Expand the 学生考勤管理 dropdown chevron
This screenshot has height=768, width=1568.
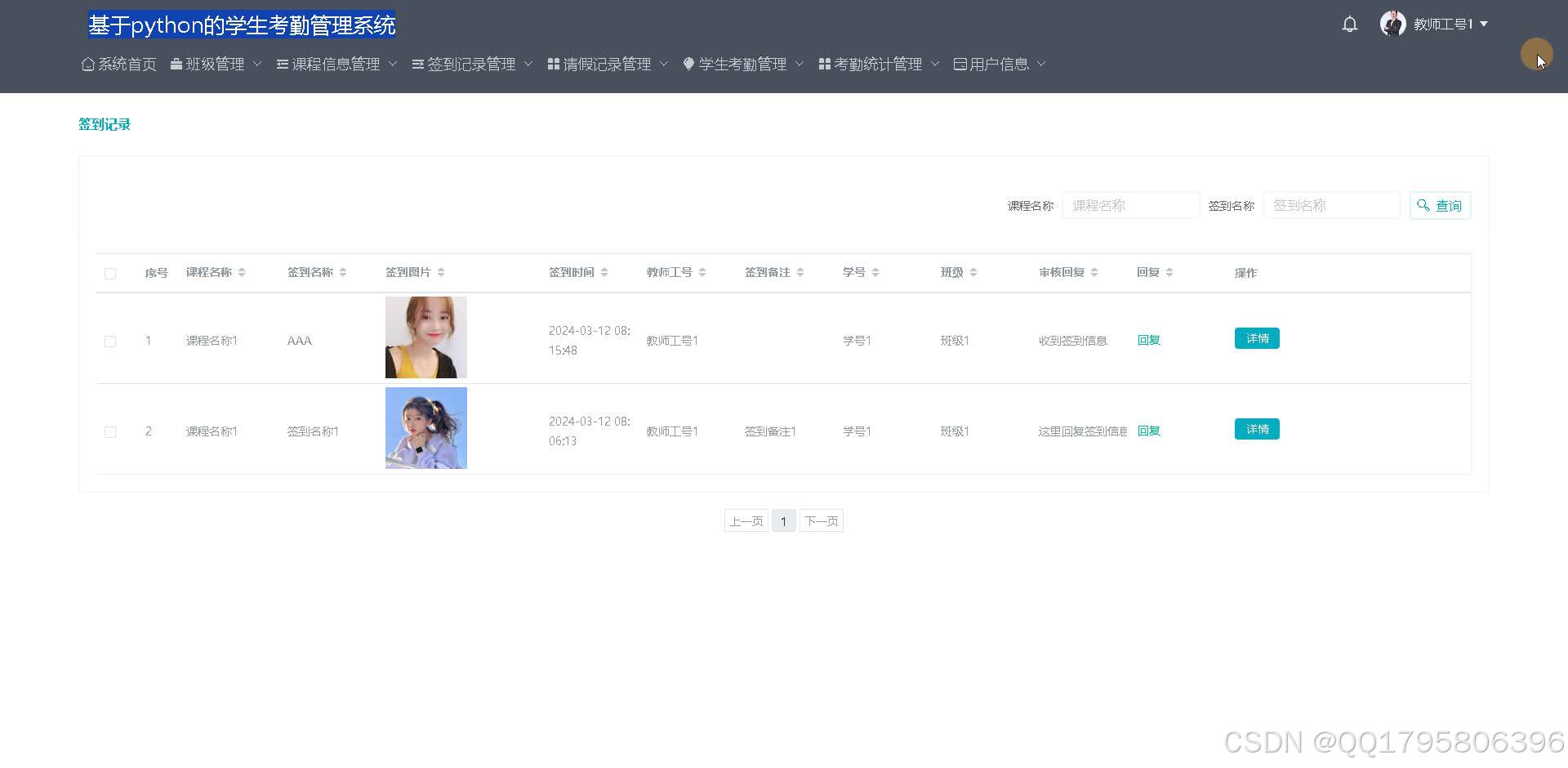pos(800,64)
